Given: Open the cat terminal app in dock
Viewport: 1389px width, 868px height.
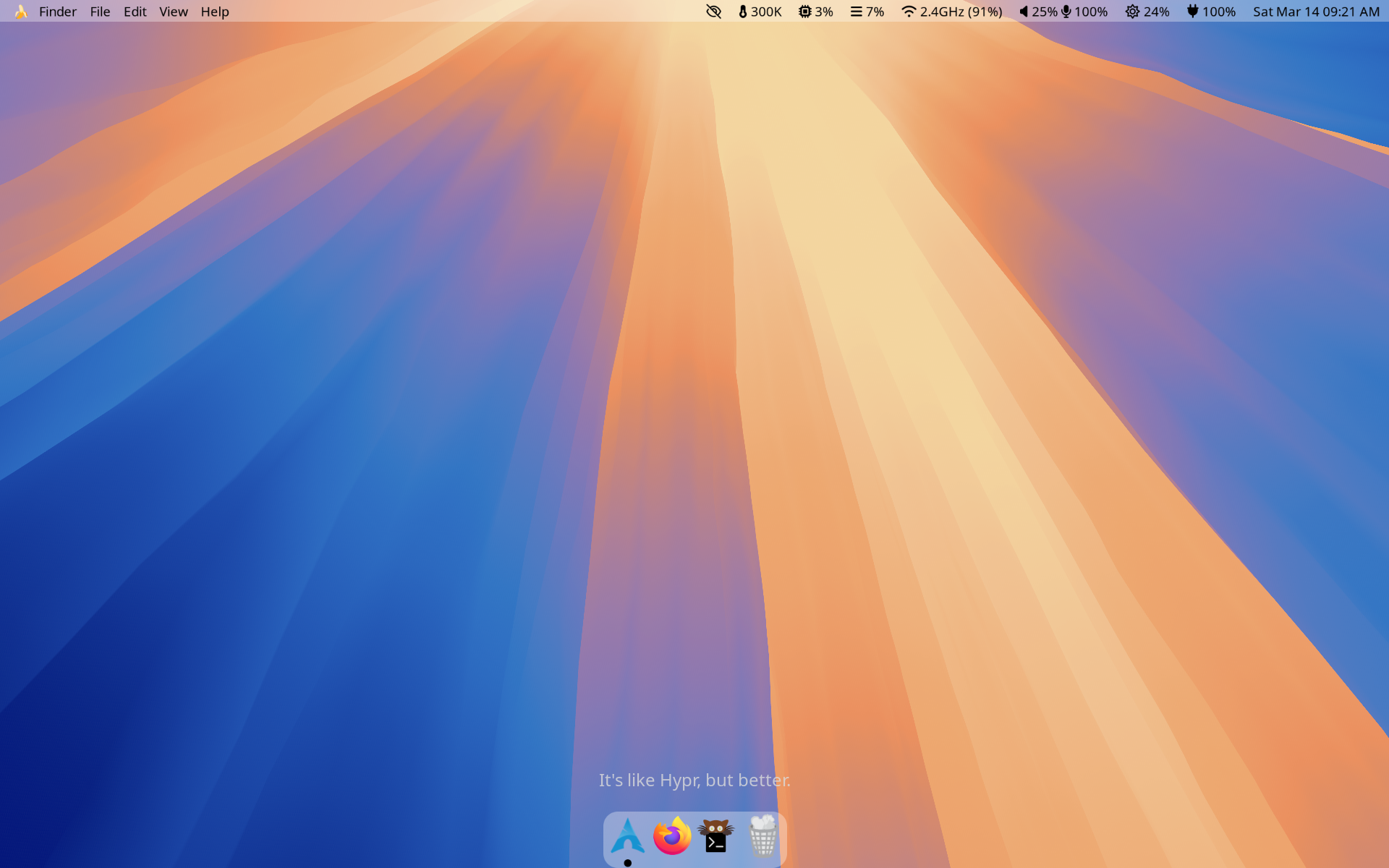Looking at the screenshot, I should tap(716, 836).
